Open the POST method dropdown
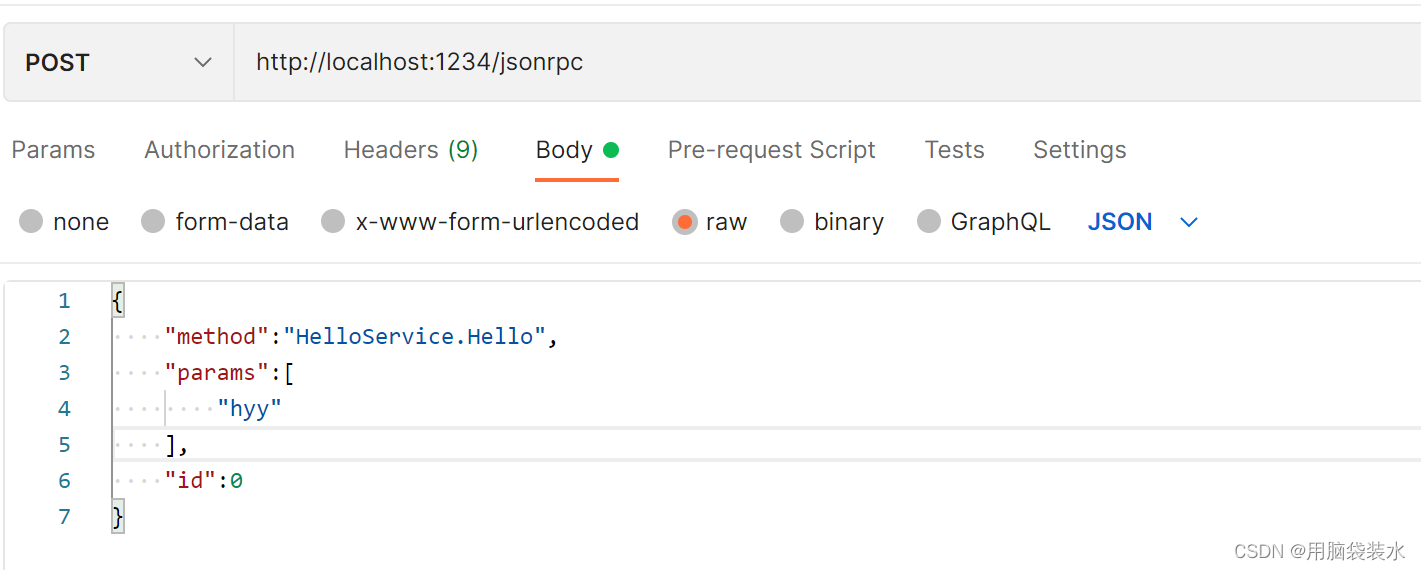 pos(118,63)
